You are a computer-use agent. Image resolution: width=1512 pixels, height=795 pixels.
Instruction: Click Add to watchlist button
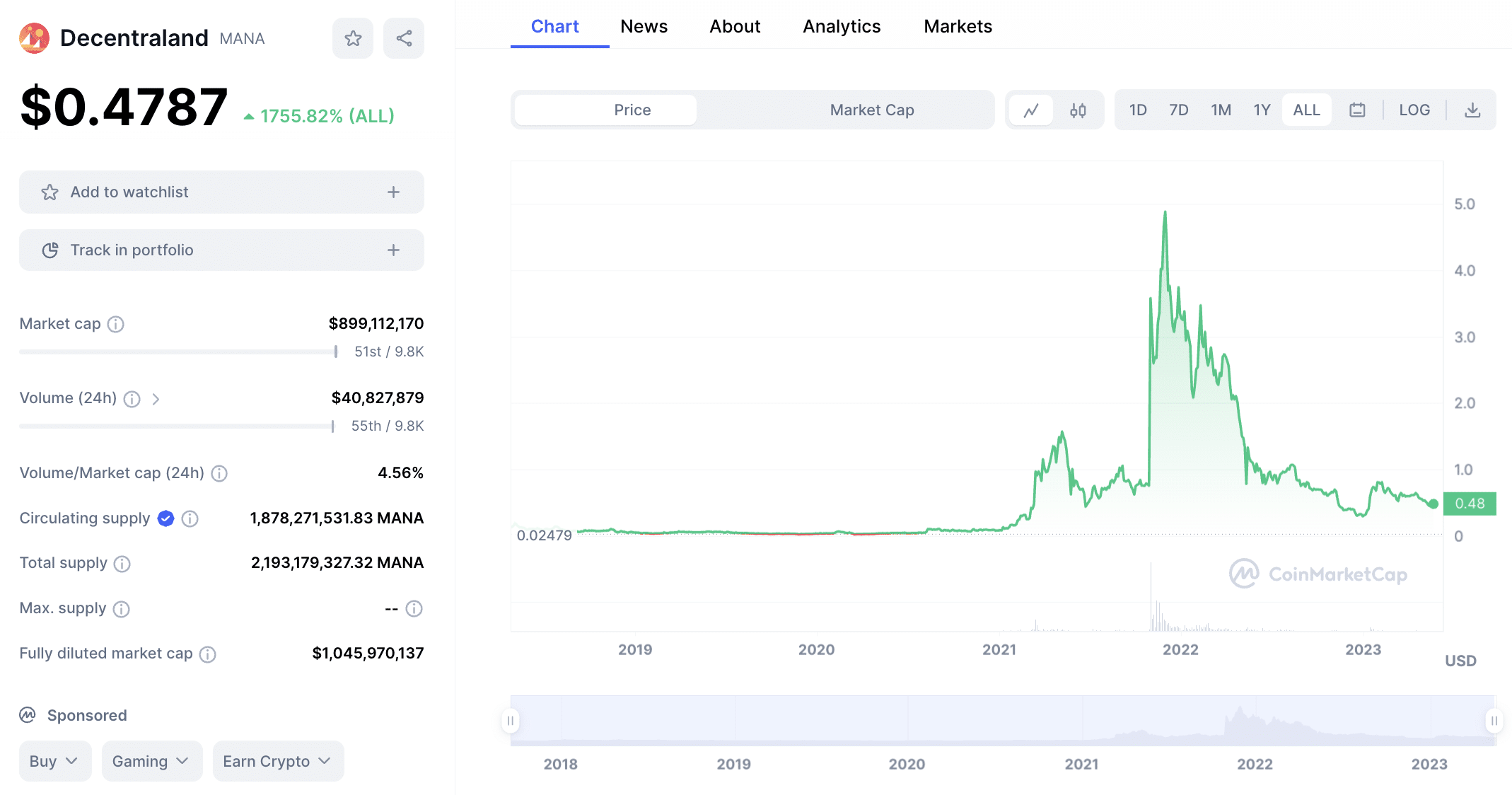point(221,192)
